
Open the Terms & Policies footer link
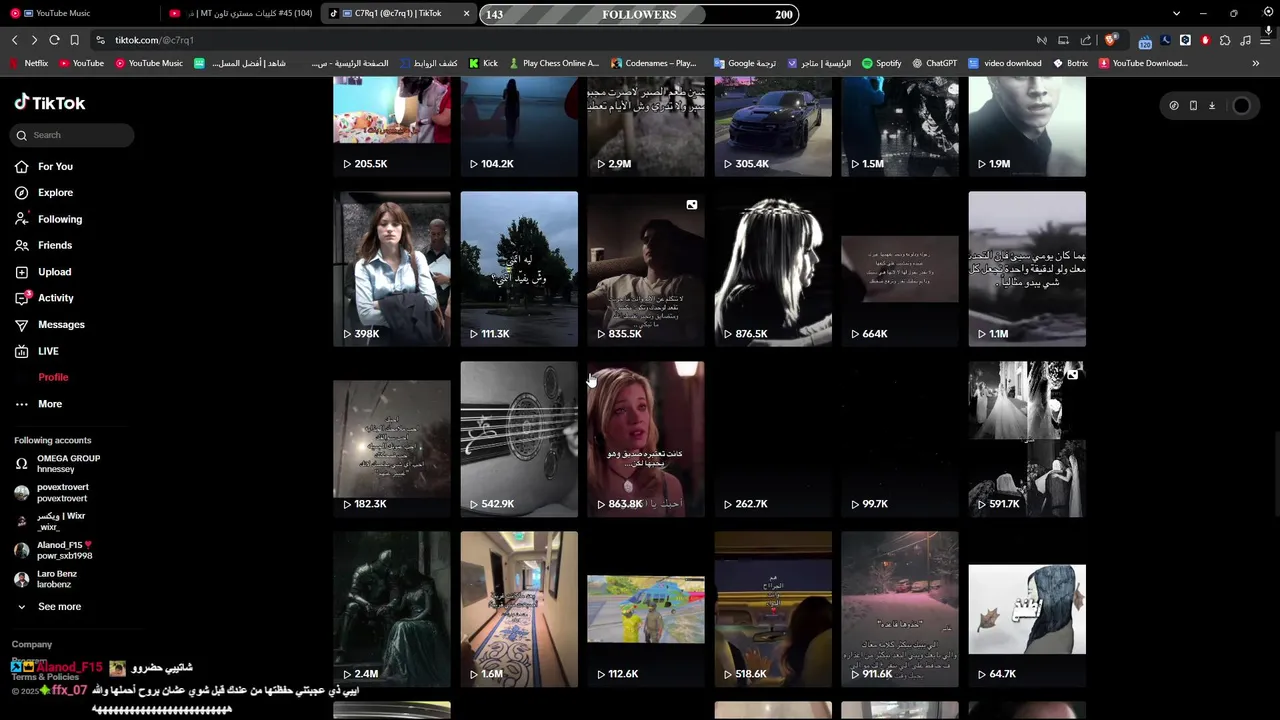[45, 677]
